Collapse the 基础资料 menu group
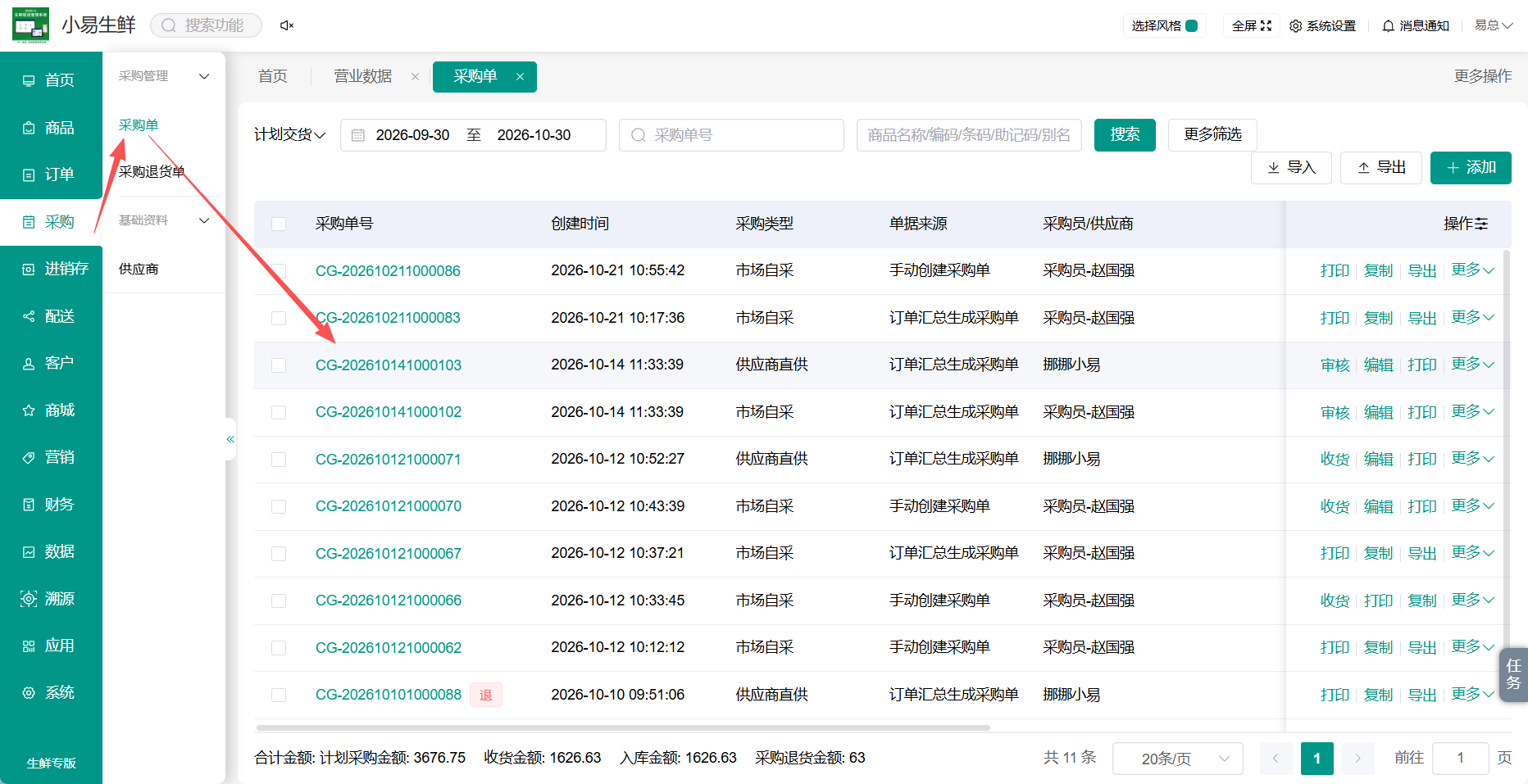The width and height of the screenshot is (1528, 784). [164, 220]
